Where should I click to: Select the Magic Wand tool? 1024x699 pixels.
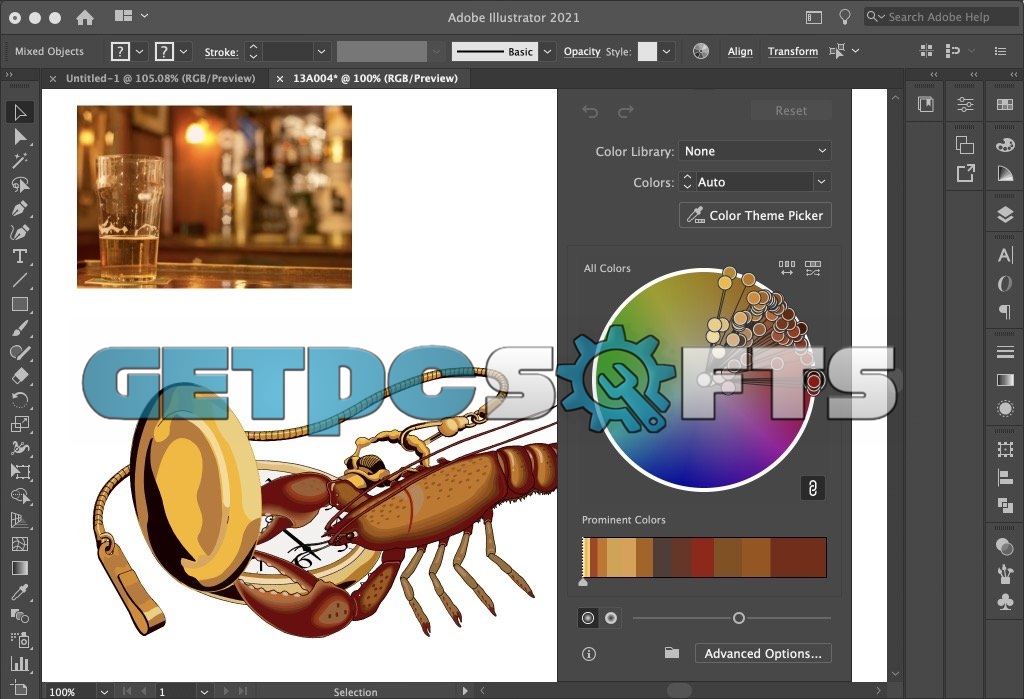click(x=20, y=161)
